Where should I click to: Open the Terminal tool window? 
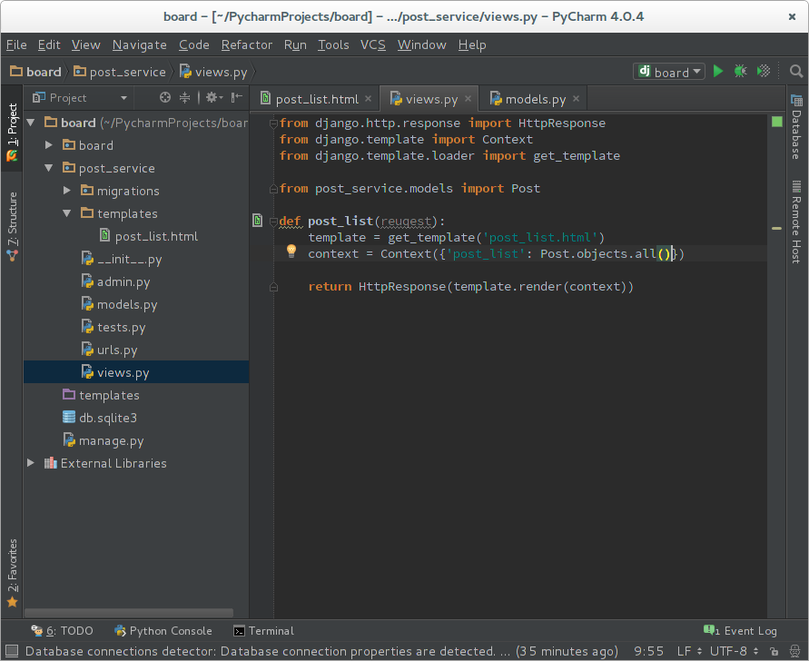tap(264, 631)
